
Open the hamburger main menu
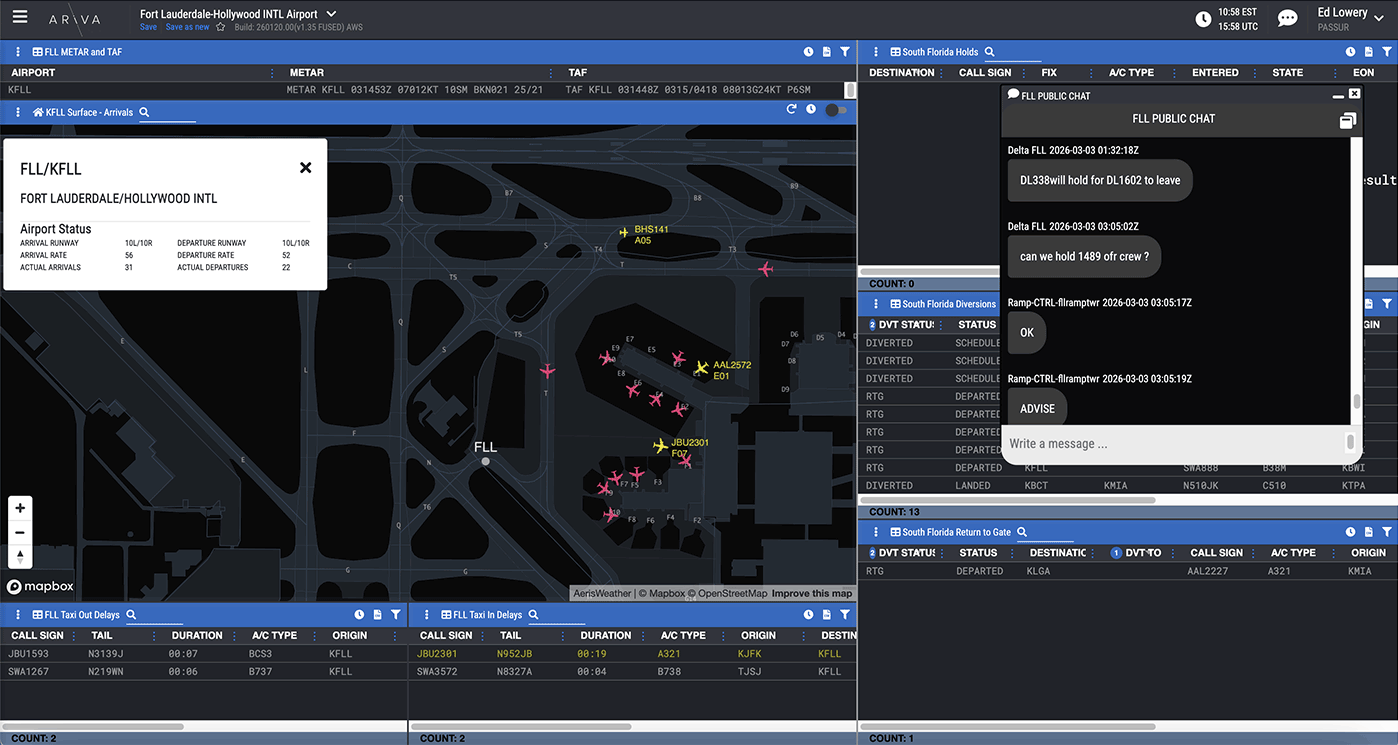20,18
